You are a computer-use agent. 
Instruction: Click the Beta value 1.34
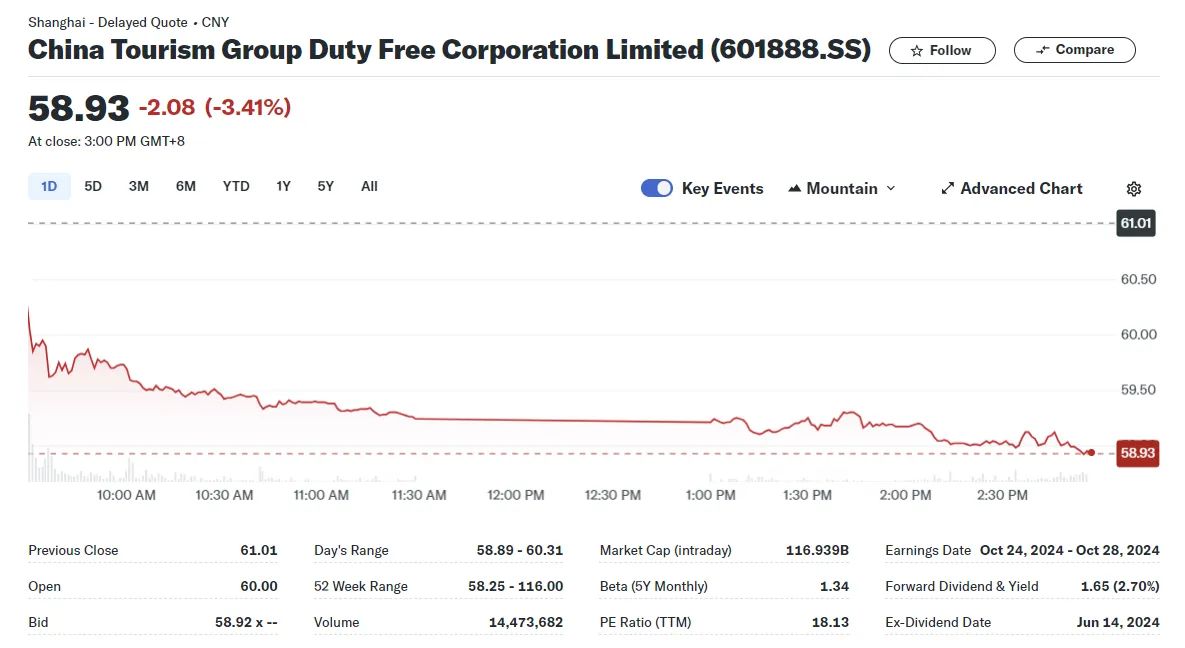[834, 586]
